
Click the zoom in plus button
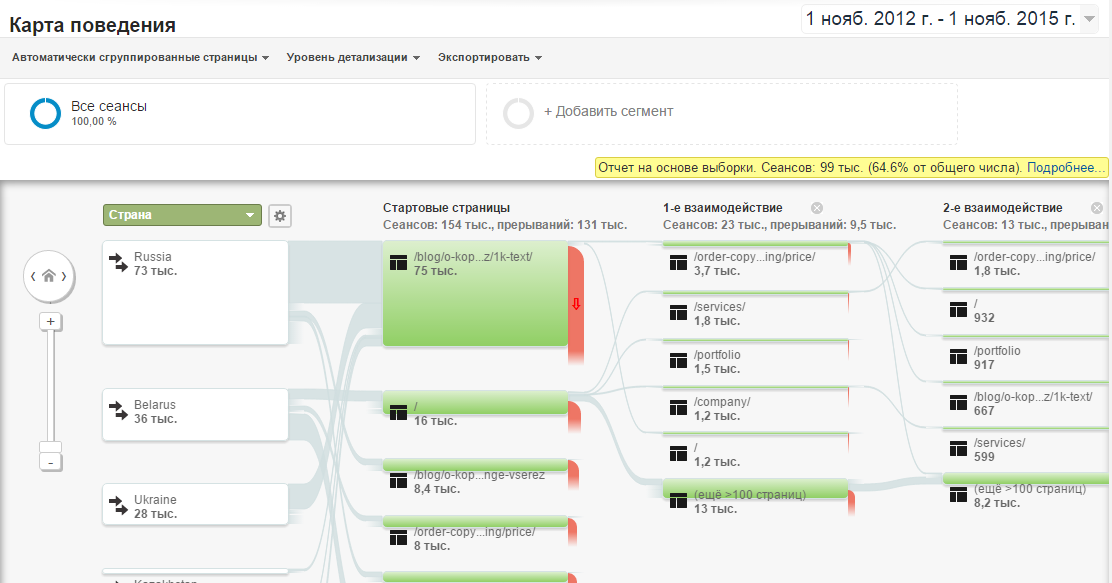[50, 321]
